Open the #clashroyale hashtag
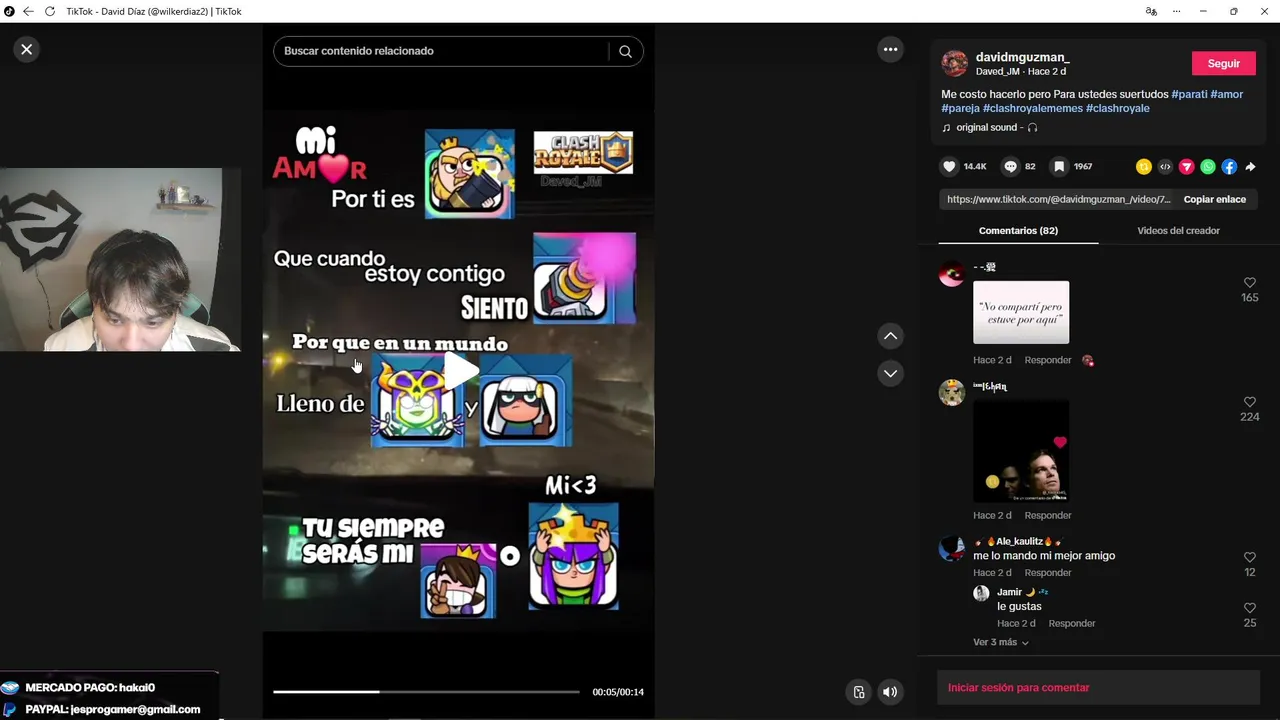The height and width of the screenshot is (720, 1280). tap(1118, 108)
